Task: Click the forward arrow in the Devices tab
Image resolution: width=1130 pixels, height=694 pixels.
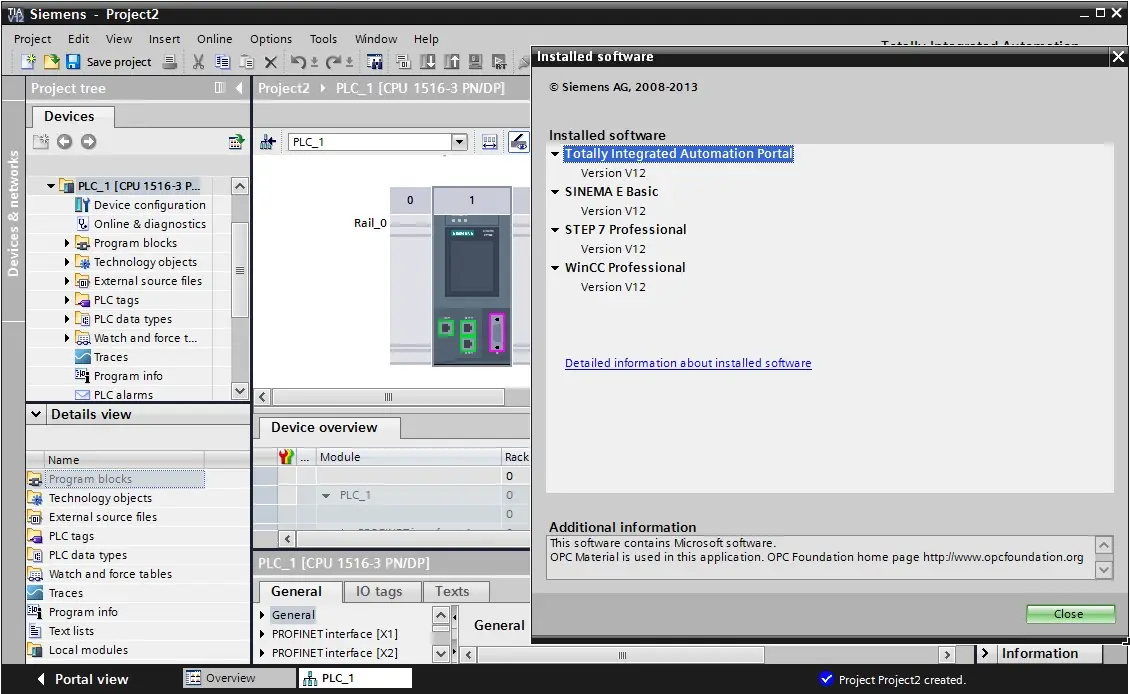Action: tap(89, 141)
